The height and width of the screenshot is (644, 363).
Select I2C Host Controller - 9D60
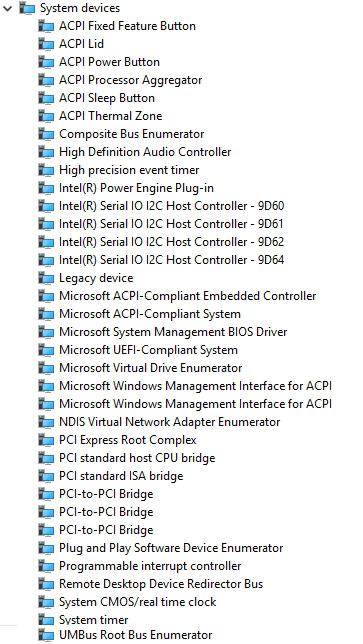point(172,206)
